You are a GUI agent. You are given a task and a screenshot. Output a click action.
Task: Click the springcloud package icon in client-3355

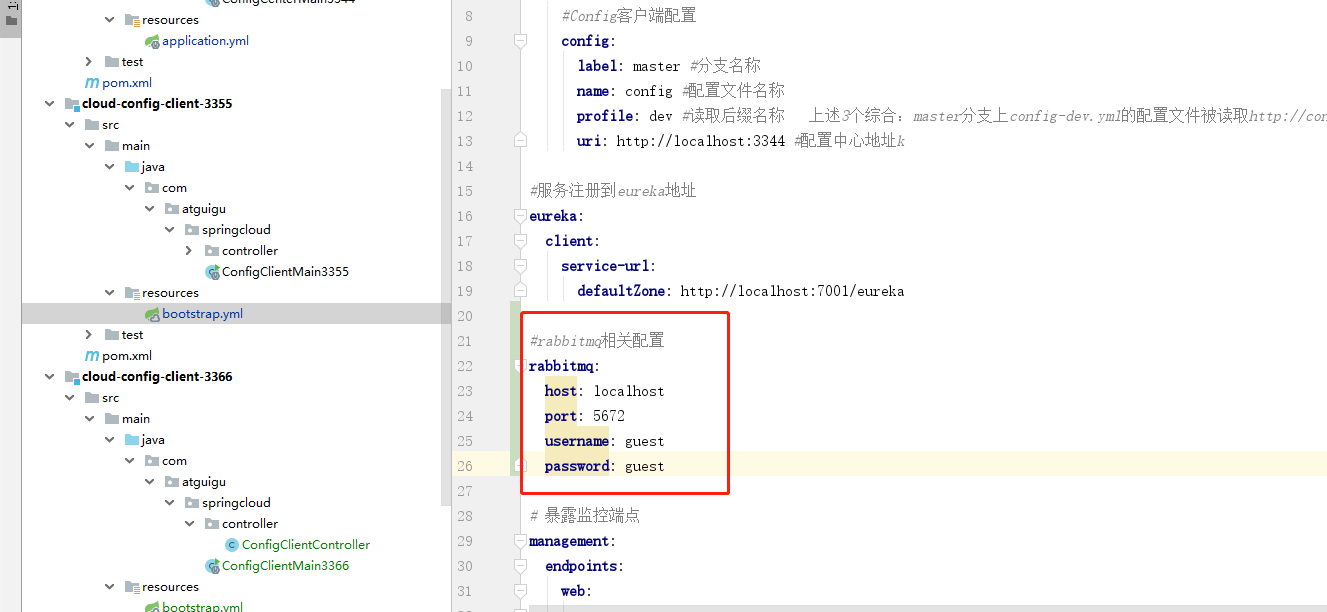191,230
